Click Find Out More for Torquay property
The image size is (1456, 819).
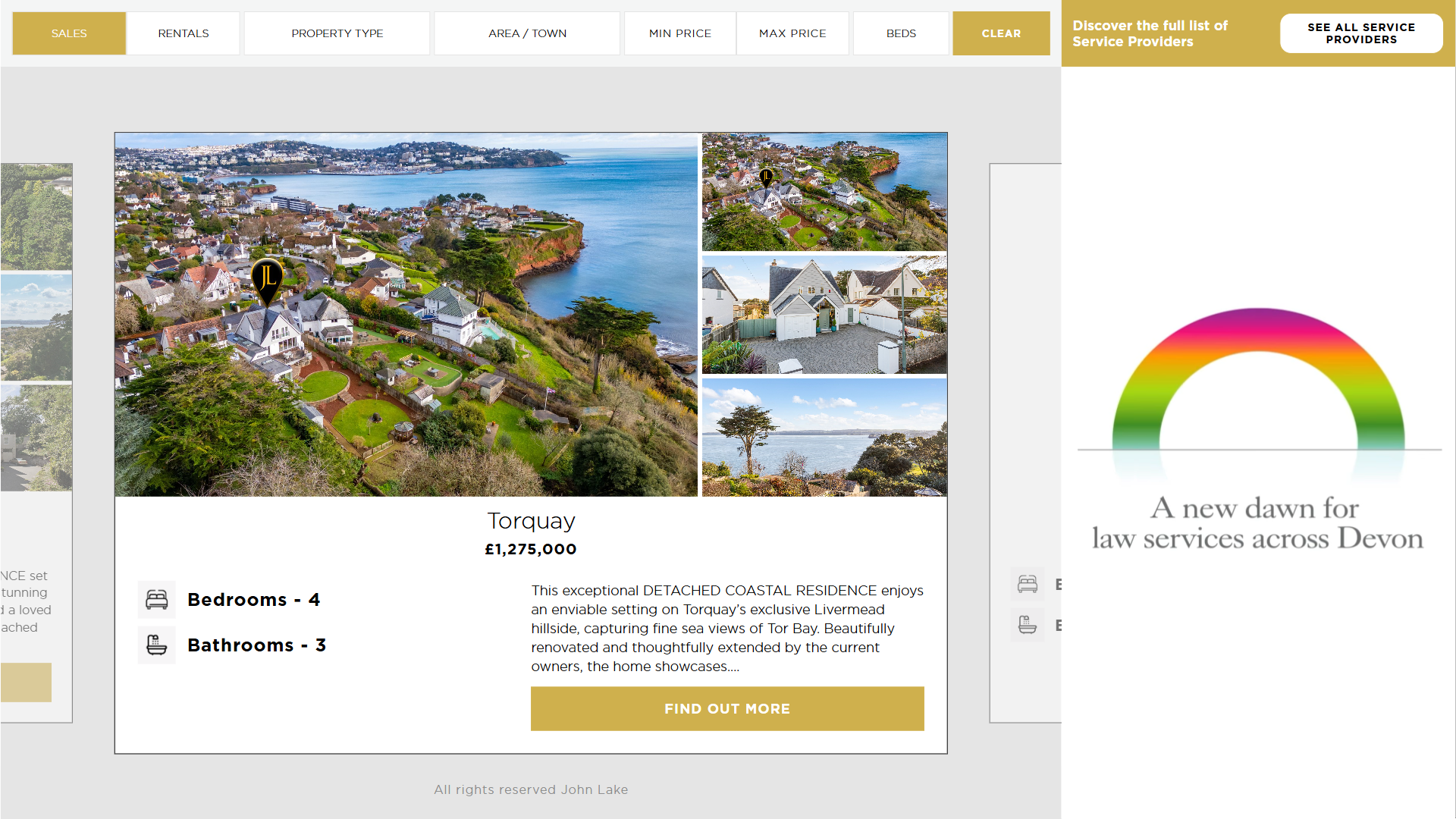click(727, 709)
